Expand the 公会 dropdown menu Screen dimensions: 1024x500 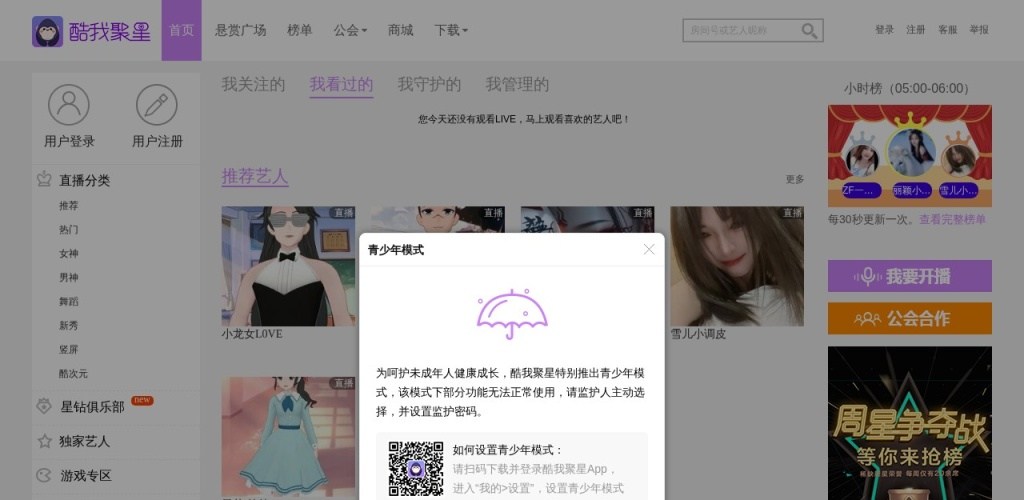[350, 30]
